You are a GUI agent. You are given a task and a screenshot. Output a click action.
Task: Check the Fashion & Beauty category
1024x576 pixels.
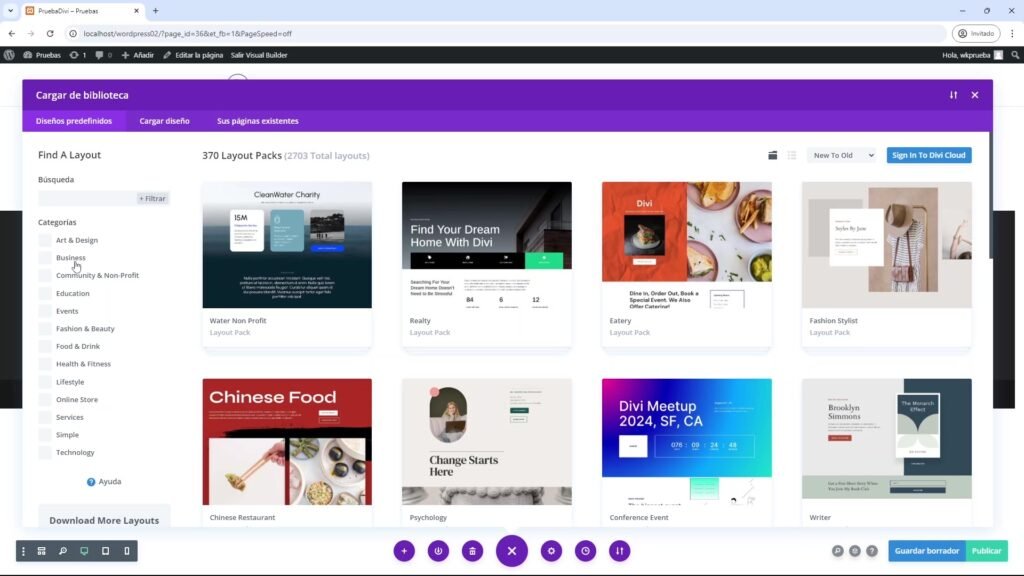[x=44, y=328]
